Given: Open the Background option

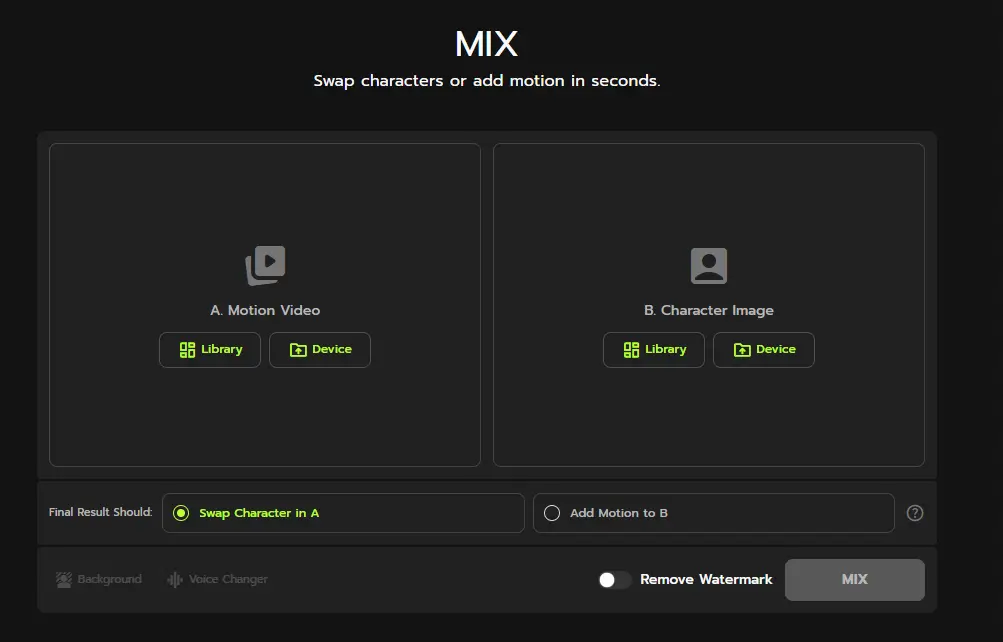Looking at the screenshot, I should tap(99, 579).
